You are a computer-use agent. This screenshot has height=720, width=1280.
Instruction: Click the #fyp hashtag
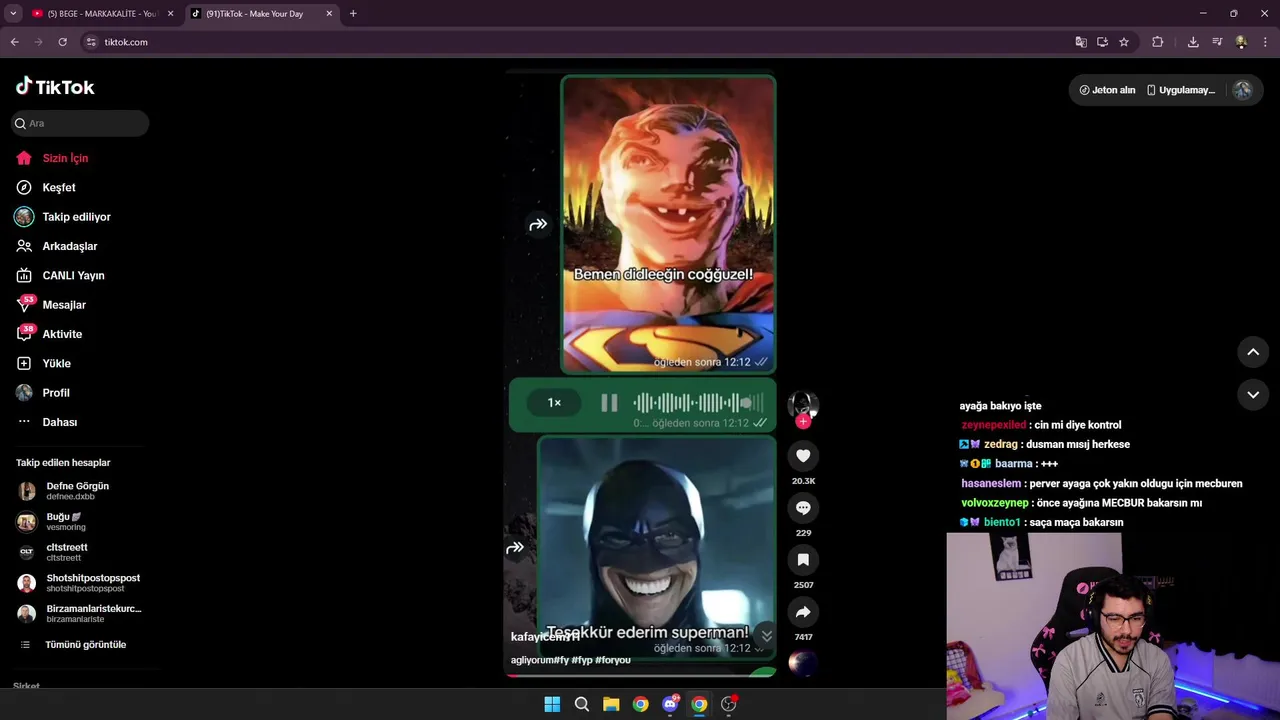581,660
